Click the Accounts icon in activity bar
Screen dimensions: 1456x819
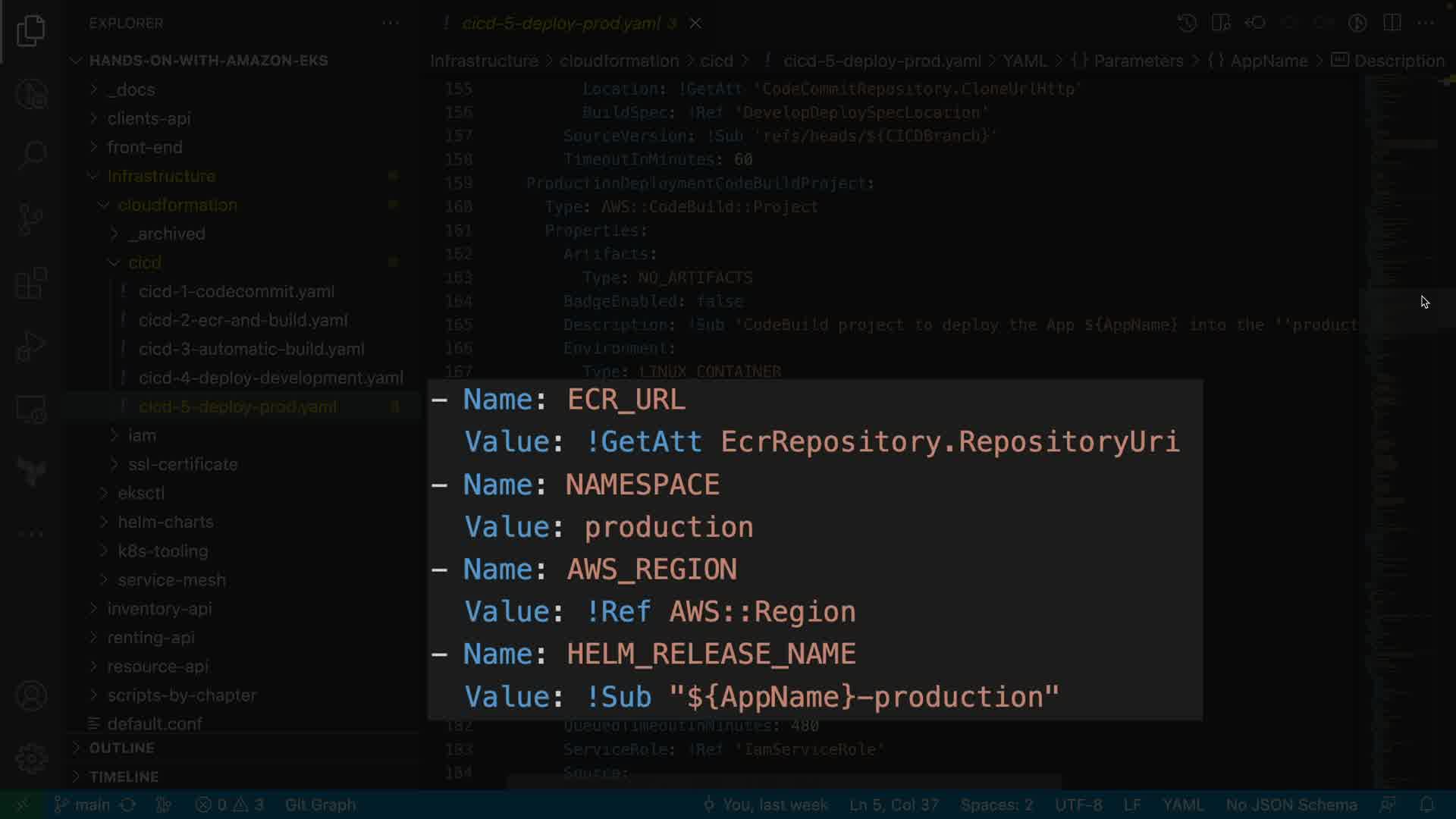31,695
